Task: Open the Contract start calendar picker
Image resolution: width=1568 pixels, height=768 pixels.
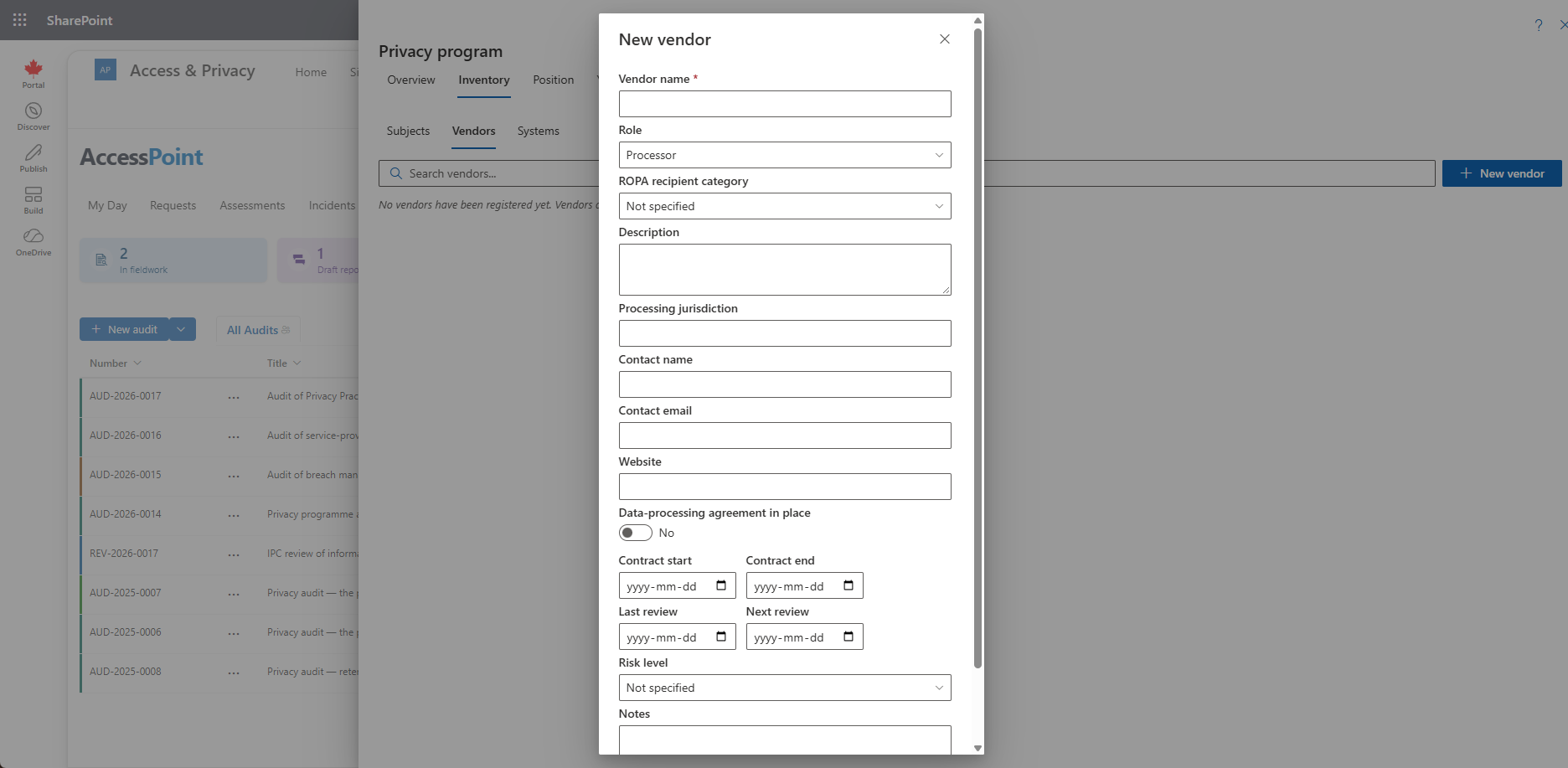Action: click(721, 585)
